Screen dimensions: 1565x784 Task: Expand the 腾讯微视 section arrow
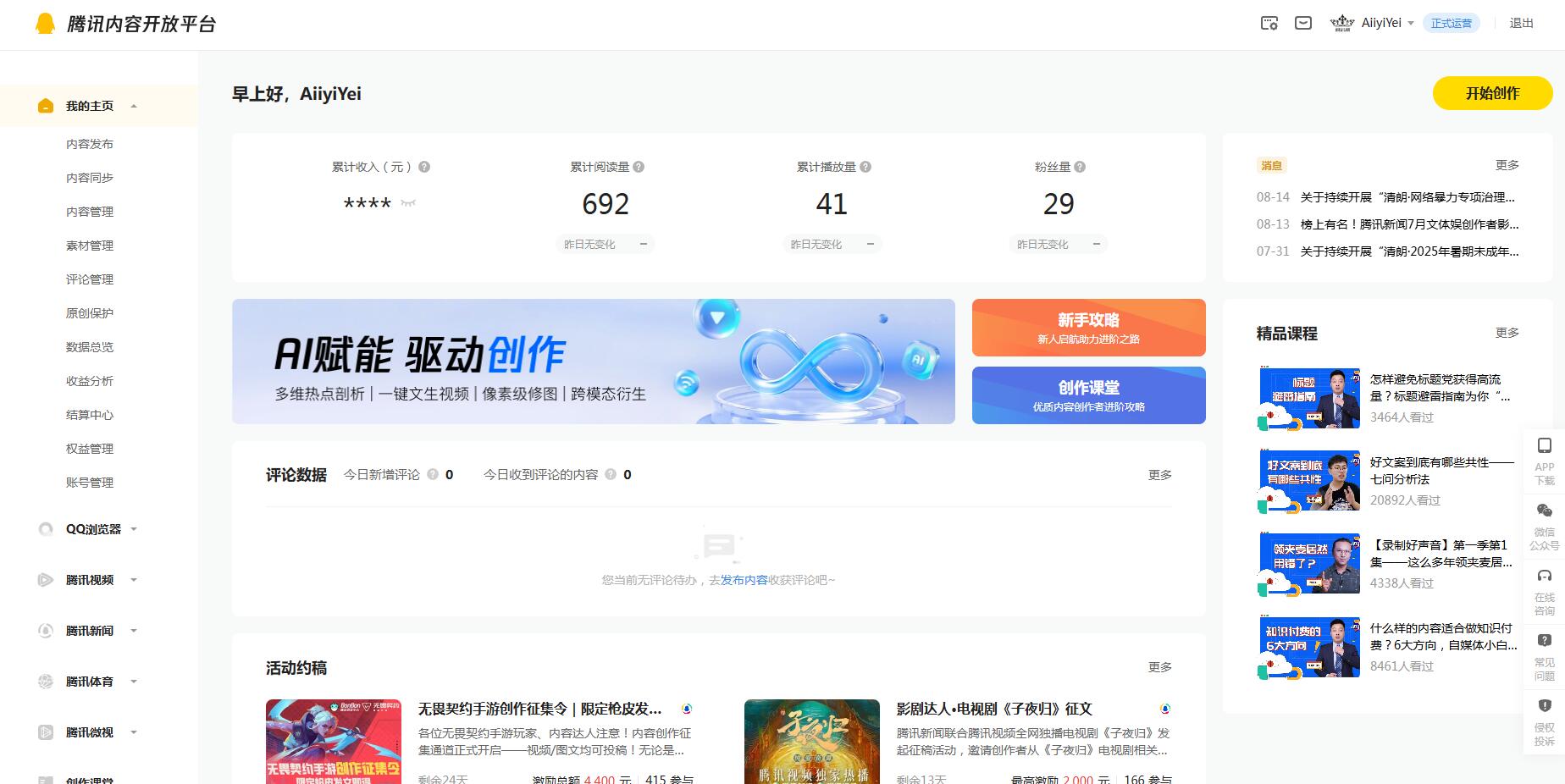tap(134, 732)
